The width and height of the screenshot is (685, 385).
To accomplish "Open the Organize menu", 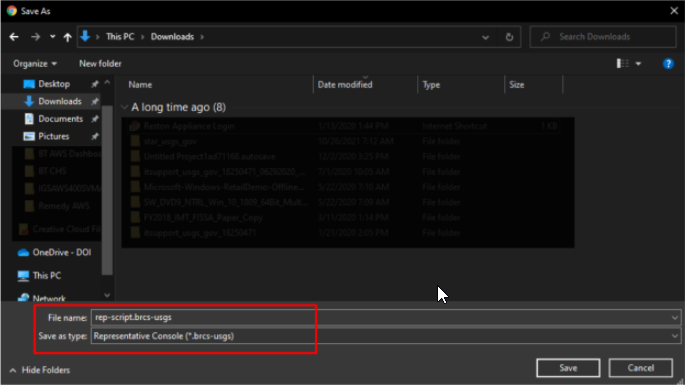I will [x=35, y=64].
